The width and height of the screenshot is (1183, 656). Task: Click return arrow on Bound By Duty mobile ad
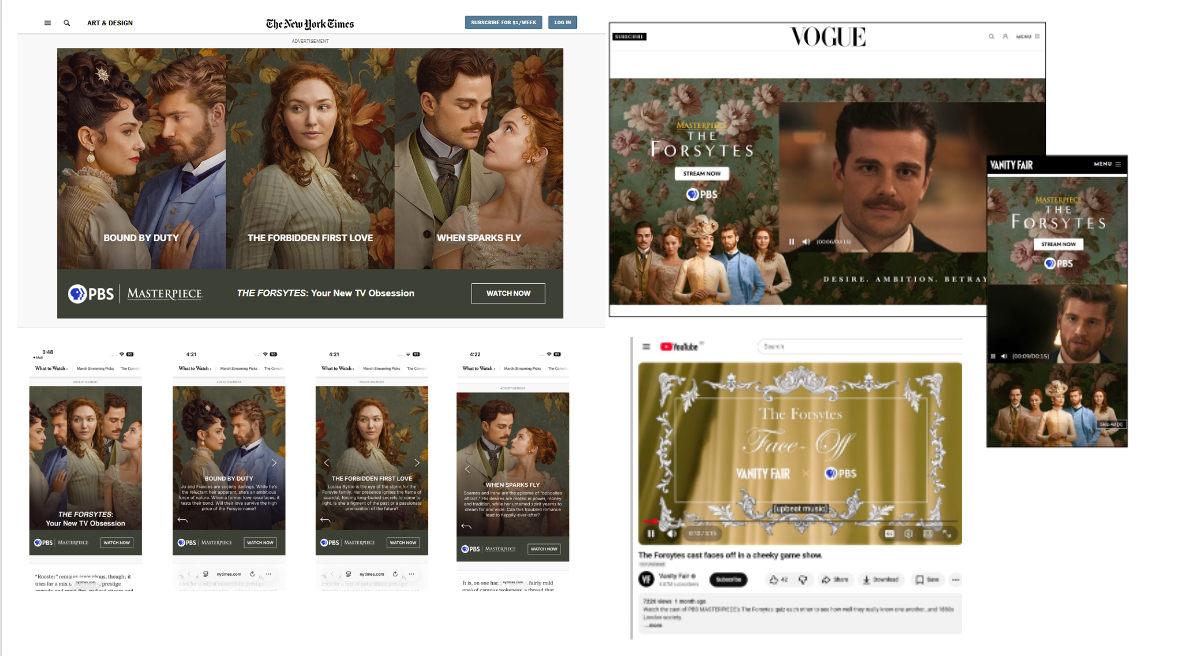click(182, 519)
